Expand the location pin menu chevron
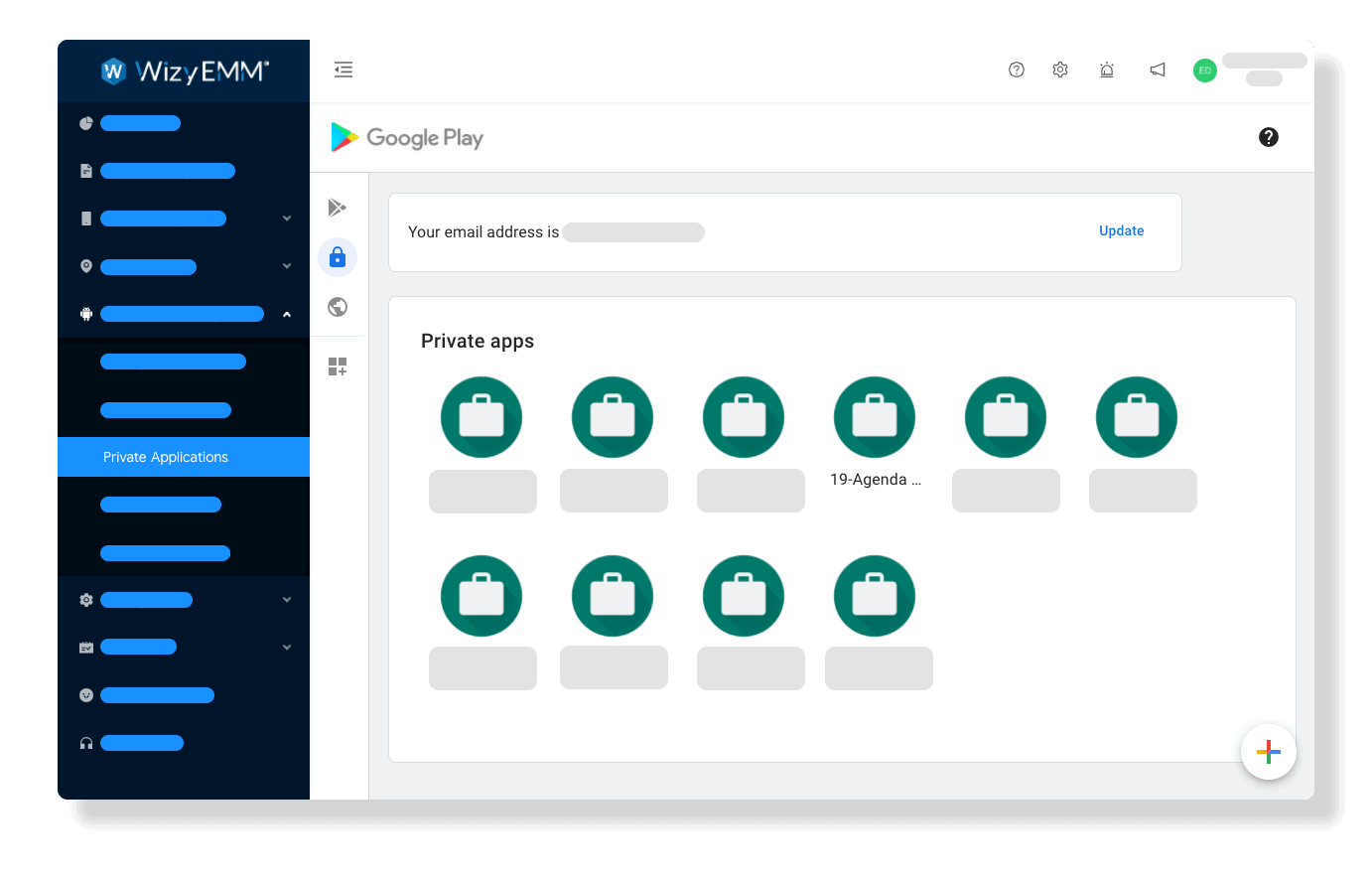The height and width of the screenshot is (879, 1372). [x=287, y=266]
